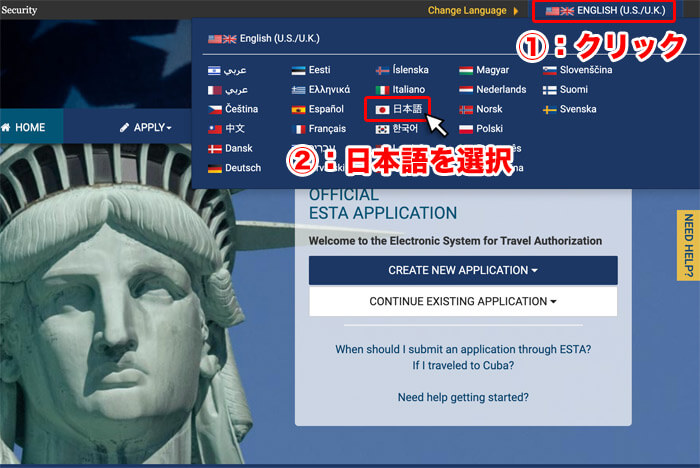This screenshot has width=700, height=468.
Task: Click the Korean flag icon beside 한국어
Action: tap(382, 129)
